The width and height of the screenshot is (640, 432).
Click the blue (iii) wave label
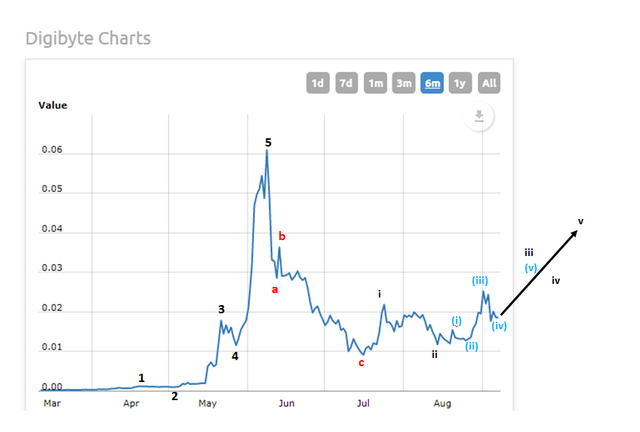(480, 281)
